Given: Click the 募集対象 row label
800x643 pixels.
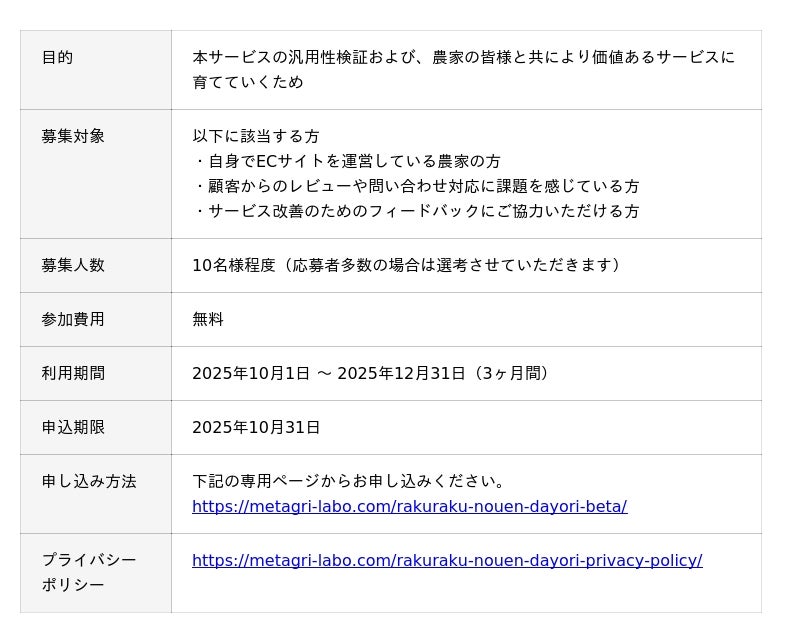Looking at the screenshot, I should click(73, 137).
